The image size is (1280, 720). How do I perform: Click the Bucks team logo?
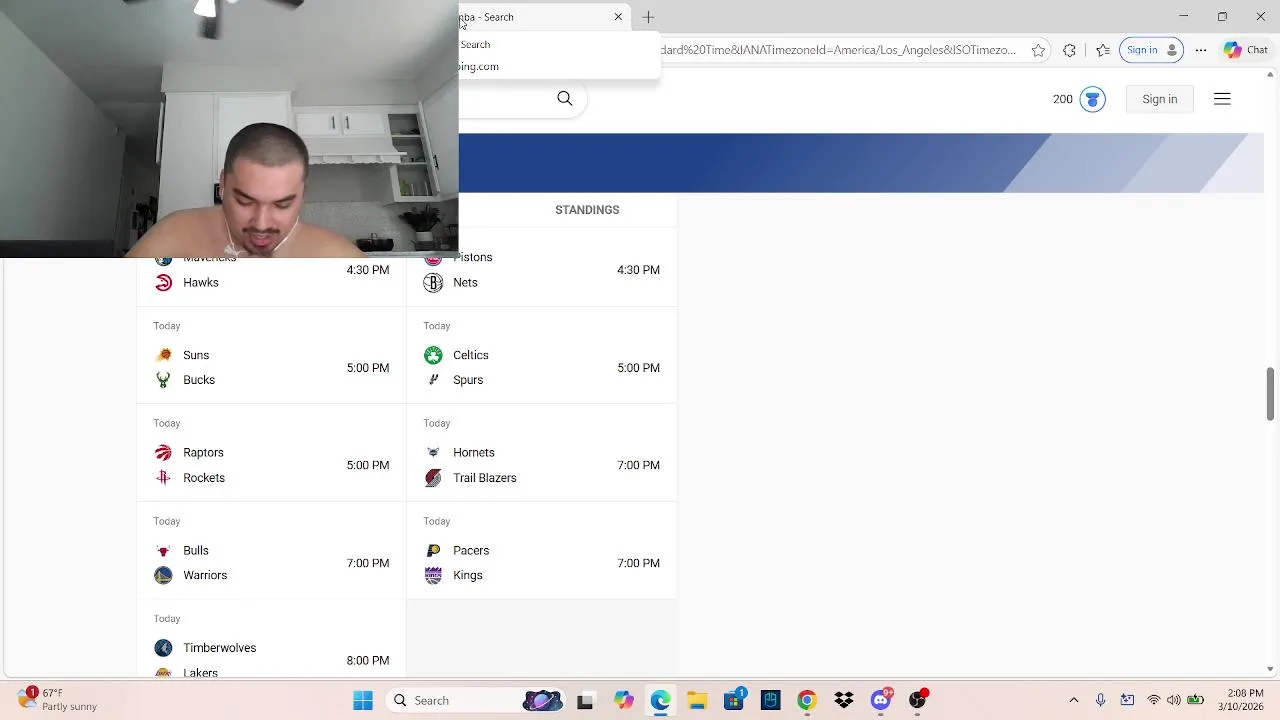click(163, 380)
